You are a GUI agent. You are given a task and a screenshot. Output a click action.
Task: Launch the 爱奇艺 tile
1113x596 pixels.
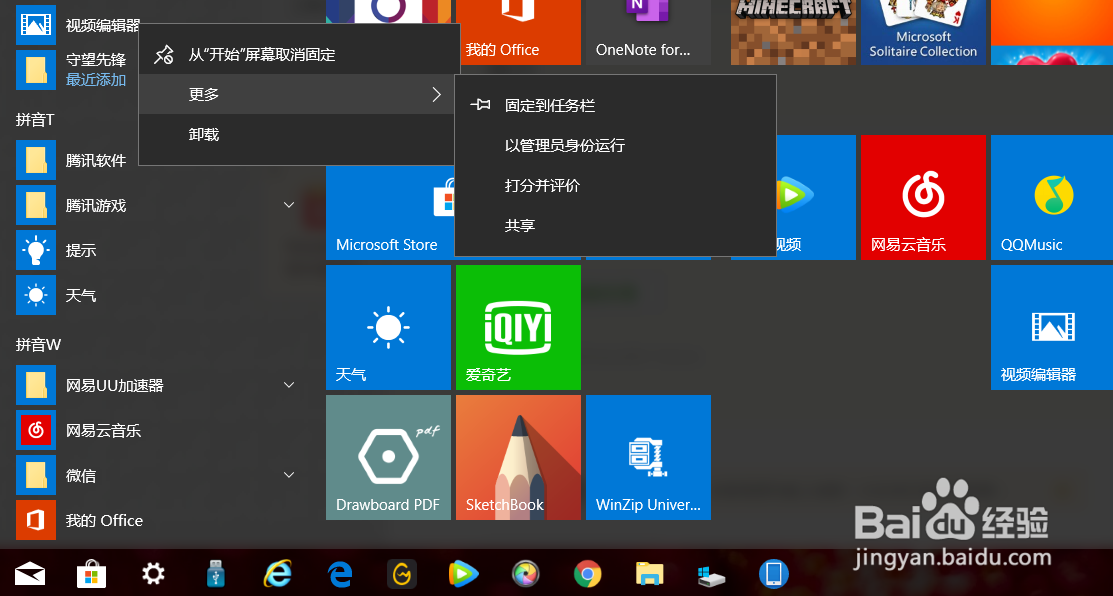click(518, 328)
